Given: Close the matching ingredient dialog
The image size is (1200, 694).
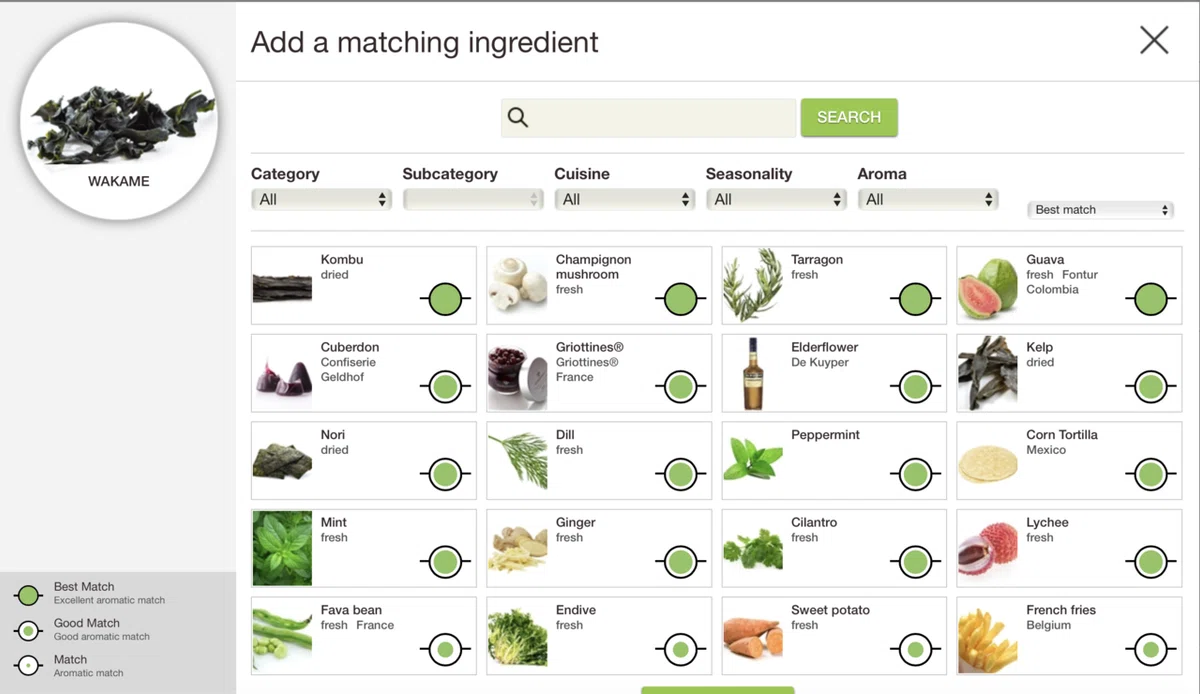Looking at the screenshot, I should (x=1154, y=40).
